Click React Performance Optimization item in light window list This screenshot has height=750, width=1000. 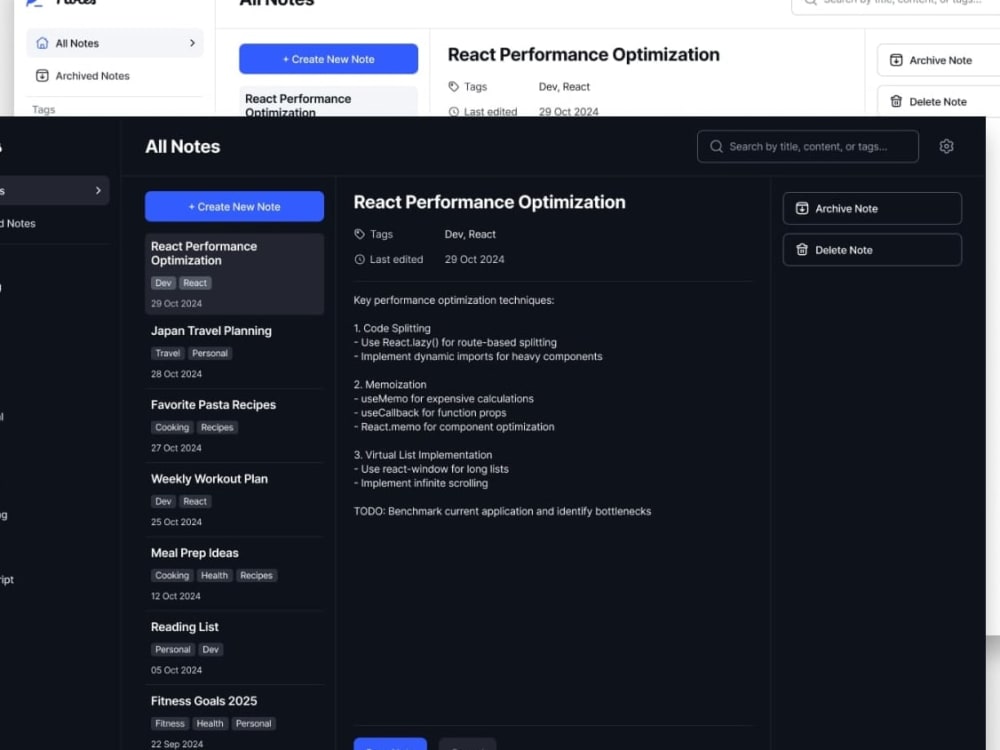coord(328,101)
